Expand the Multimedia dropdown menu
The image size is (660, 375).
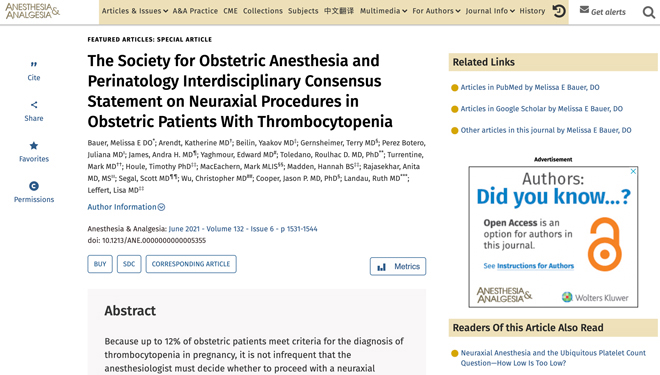(383, 11)
